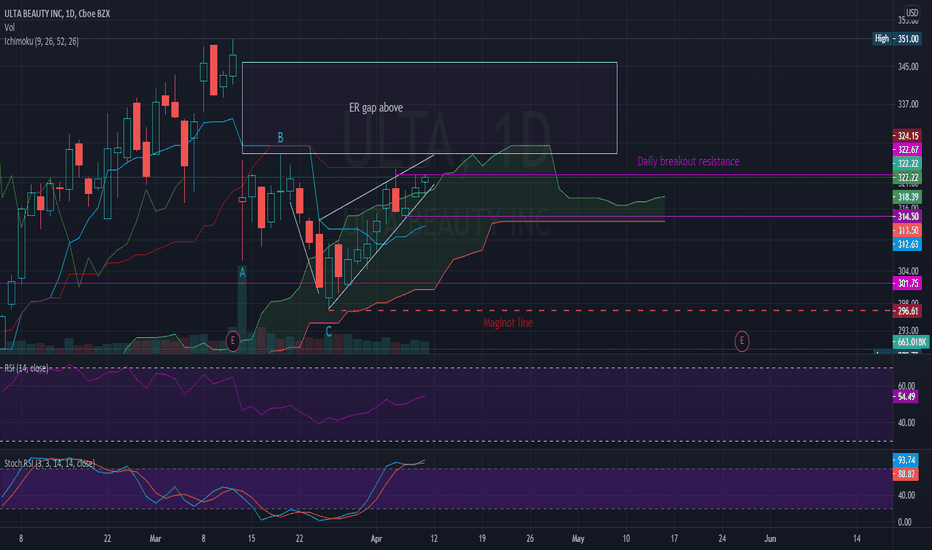Viewport: 932px width, 550px height.
Task: Click the magenta 322.67 price tag
Action: pyautogui.click(x=907, y=149)
